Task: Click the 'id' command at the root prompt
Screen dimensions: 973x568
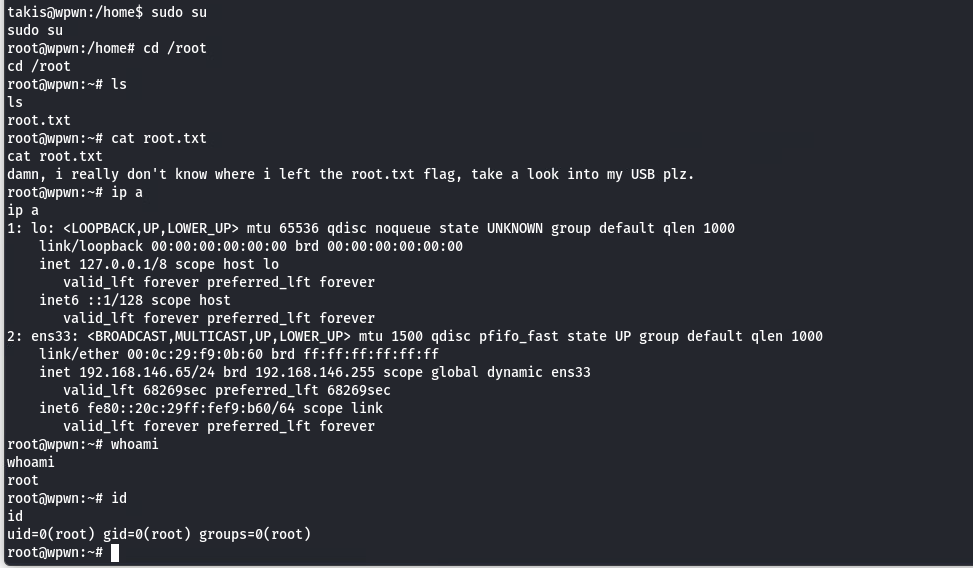Action: click(119, 498)
